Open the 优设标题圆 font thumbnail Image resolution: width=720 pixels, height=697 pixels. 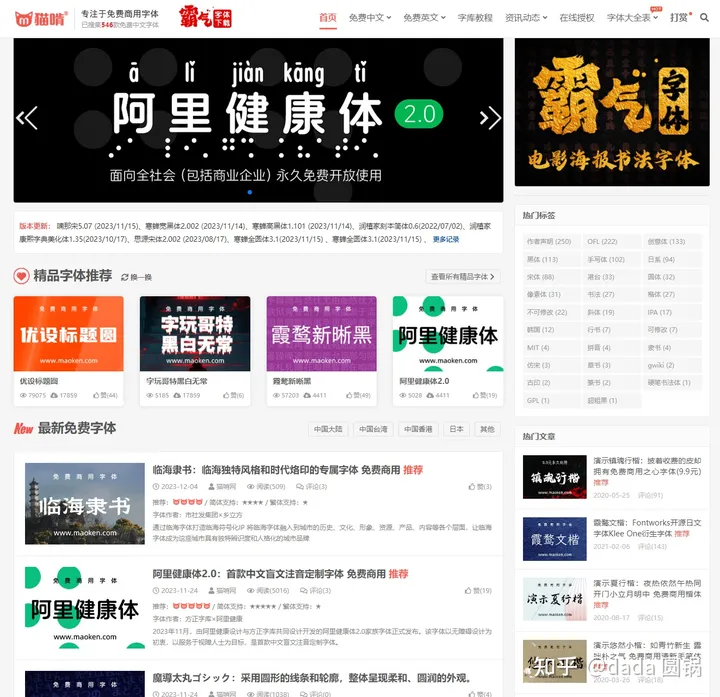click(68, 334)
